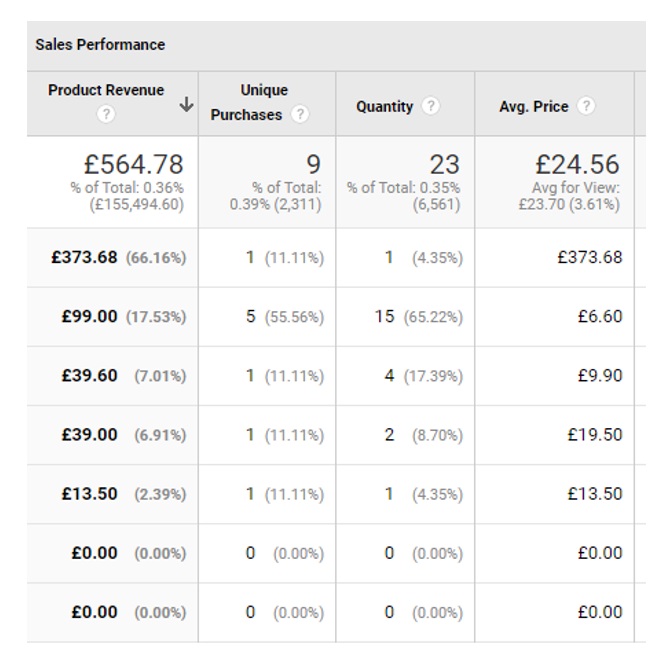655x666 pixels.
Task: Click the help icon under Product Revenue
Action: pos(106,115)
